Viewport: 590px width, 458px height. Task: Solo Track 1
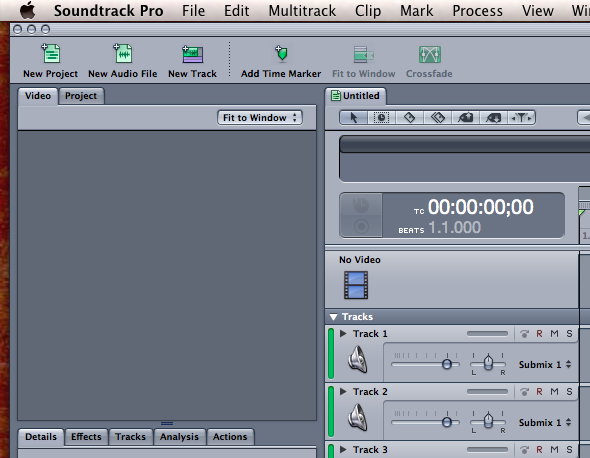click(x=569, y=334)
